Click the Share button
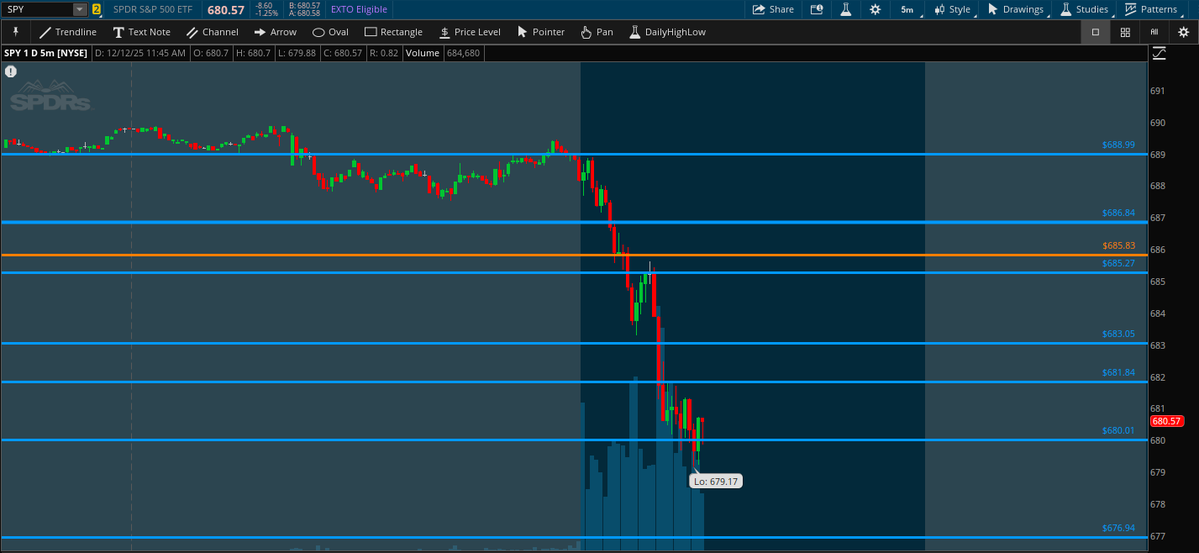The image size is (1199, 553). click(773, 9)
